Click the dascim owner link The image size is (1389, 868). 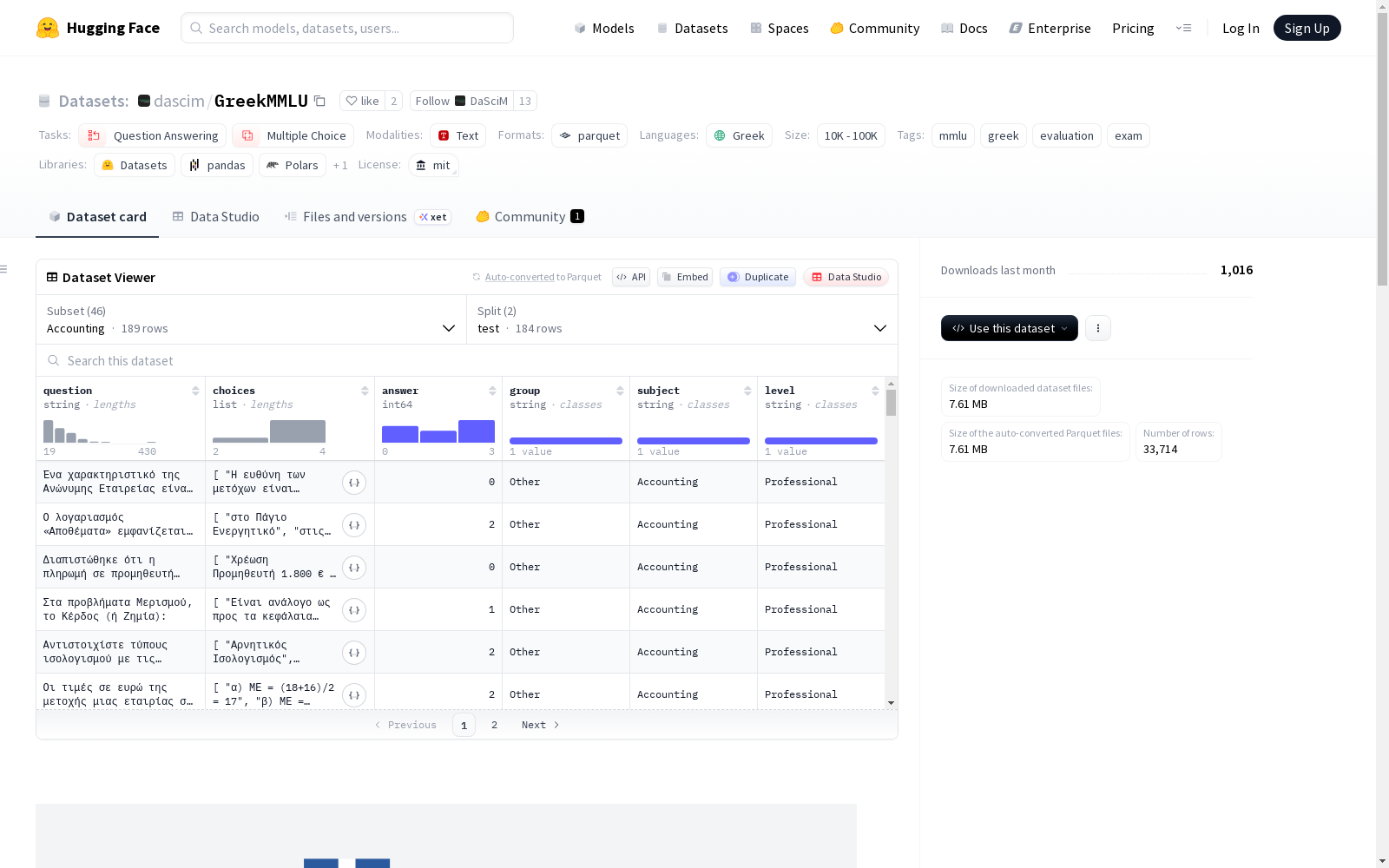[x=179, y=101]
